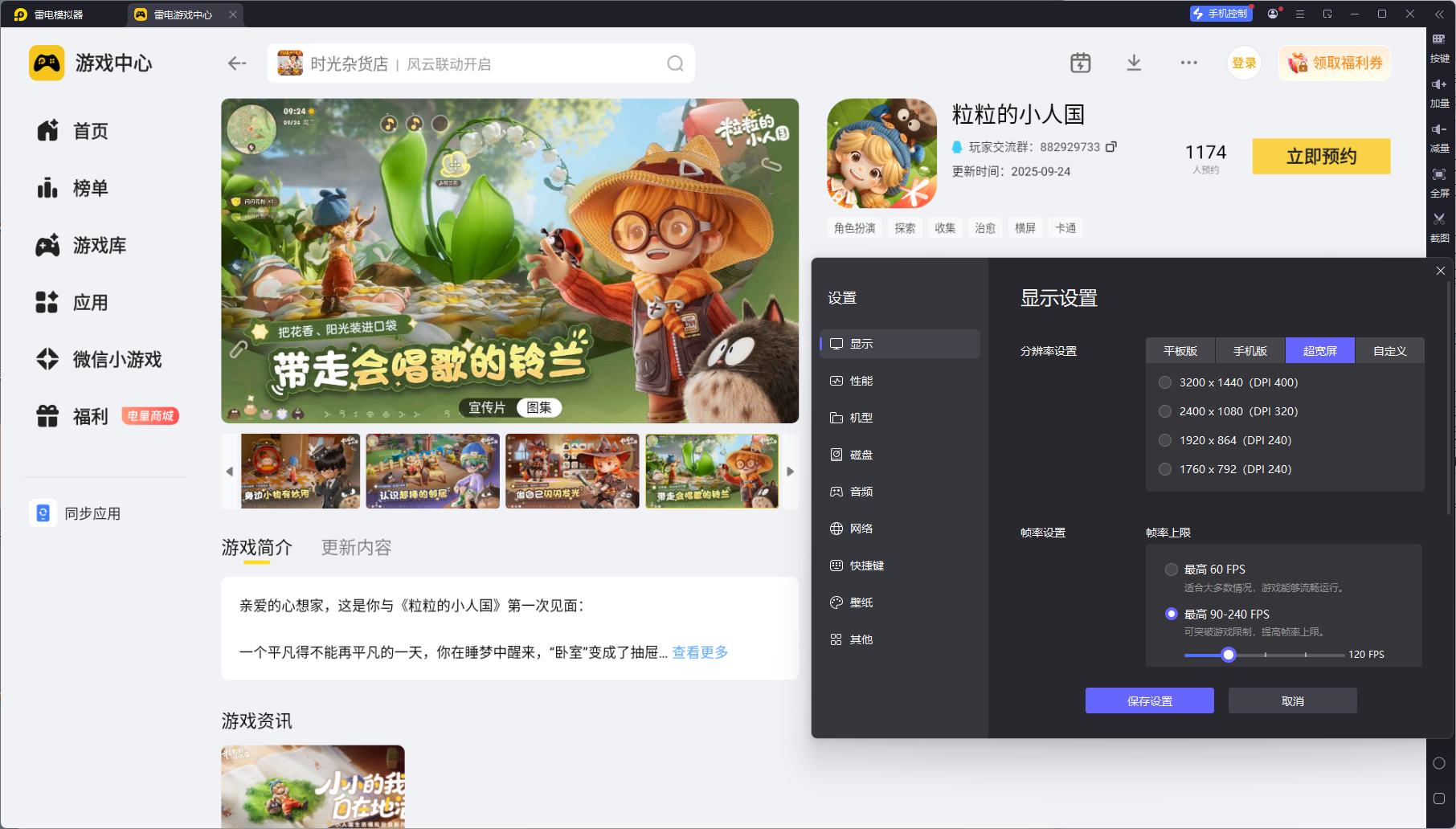Click the 游戏中心 logo icon

pyautogui.click(x=47, y=63)
